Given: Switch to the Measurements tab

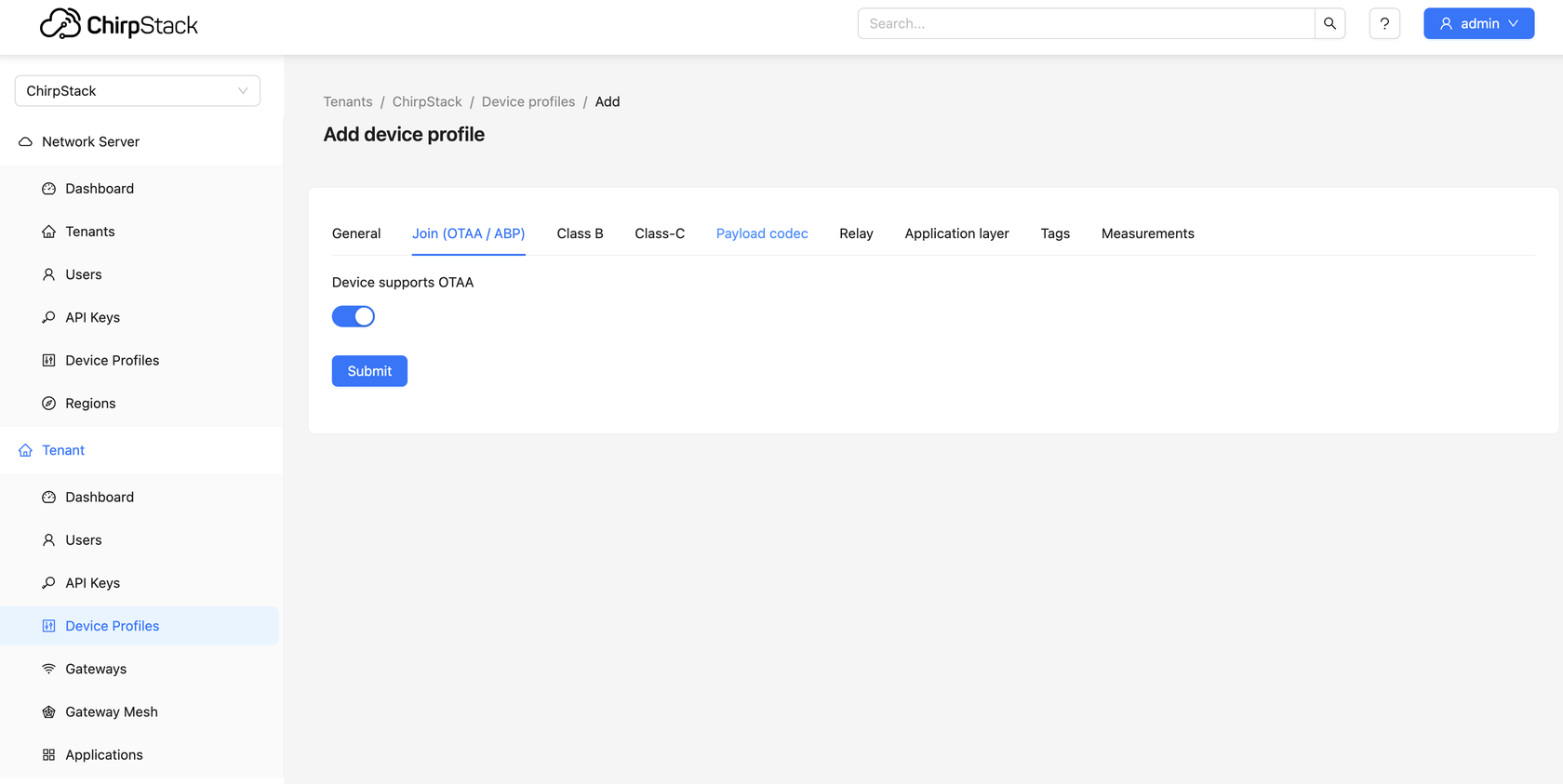Looking at the screenshot, I should click(1148, 233).
